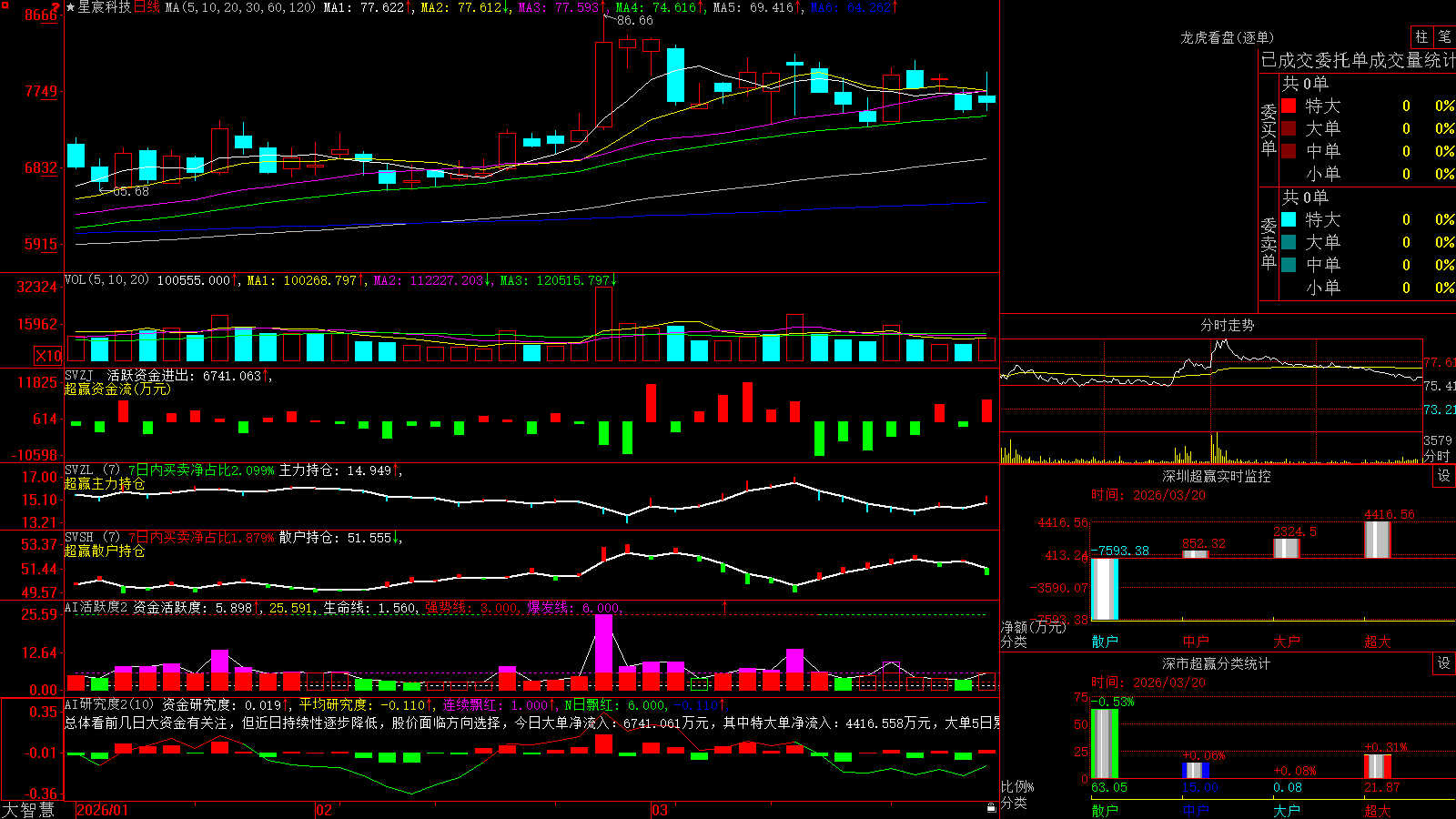Click the 86.66 high price annotation

[x=634, y=20]
